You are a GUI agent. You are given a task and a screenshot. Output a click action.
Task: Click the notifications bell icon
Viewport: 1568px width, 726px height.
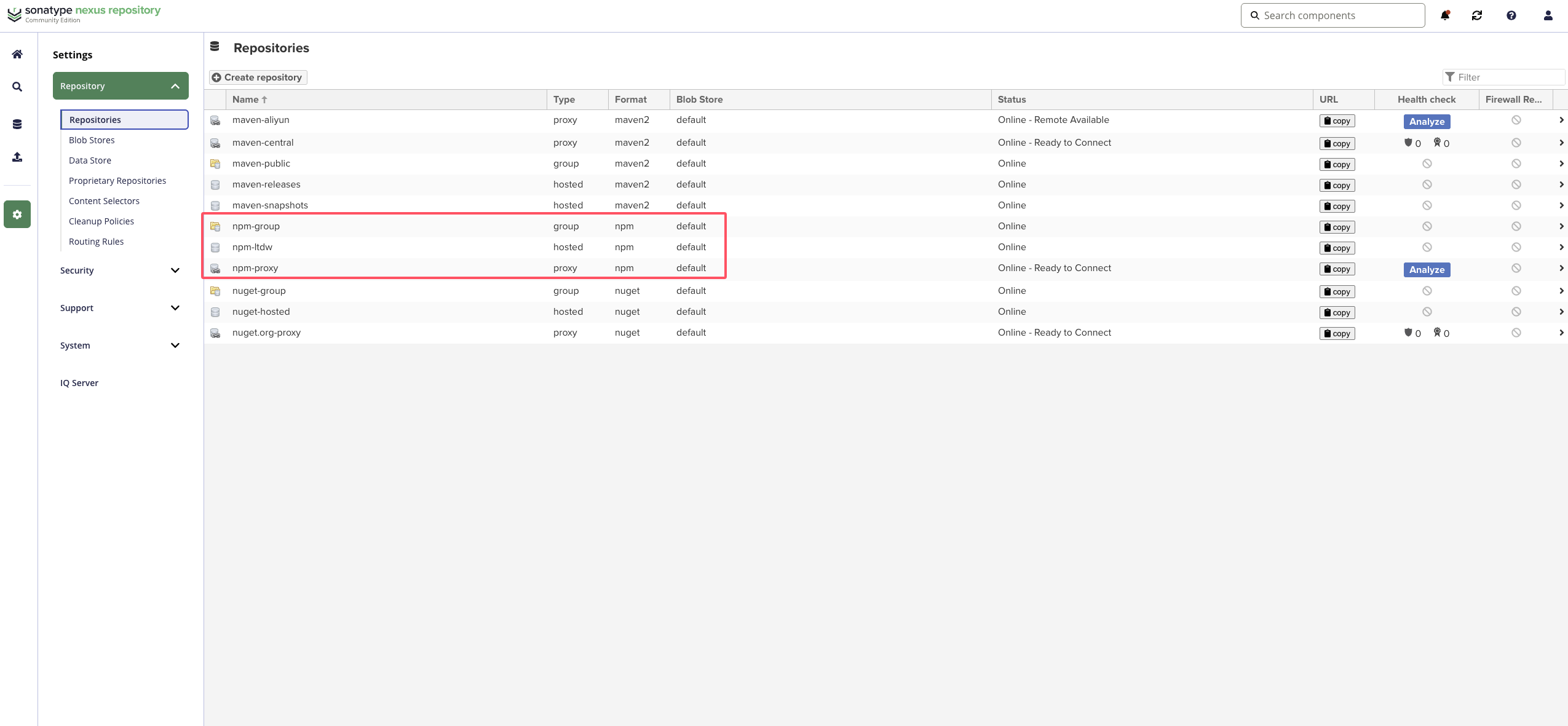point(1445,15)
